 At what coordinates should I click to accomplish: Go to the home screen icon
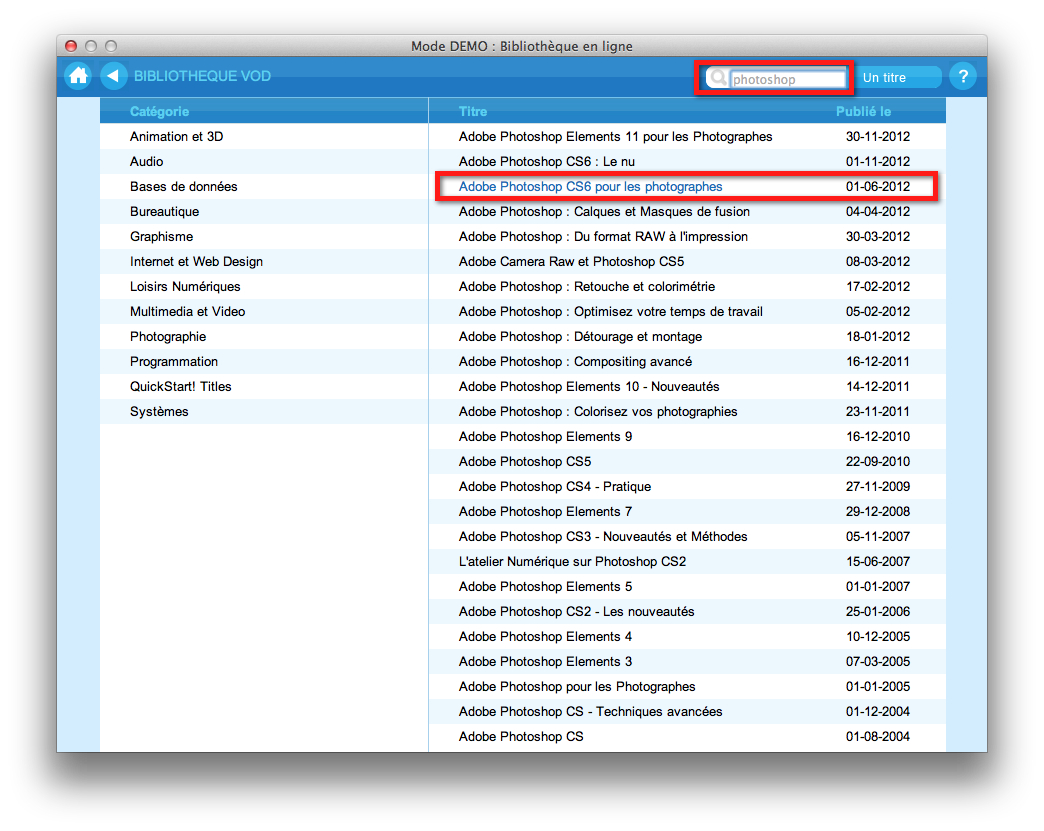pyautogui.click(x=78, y=76)
